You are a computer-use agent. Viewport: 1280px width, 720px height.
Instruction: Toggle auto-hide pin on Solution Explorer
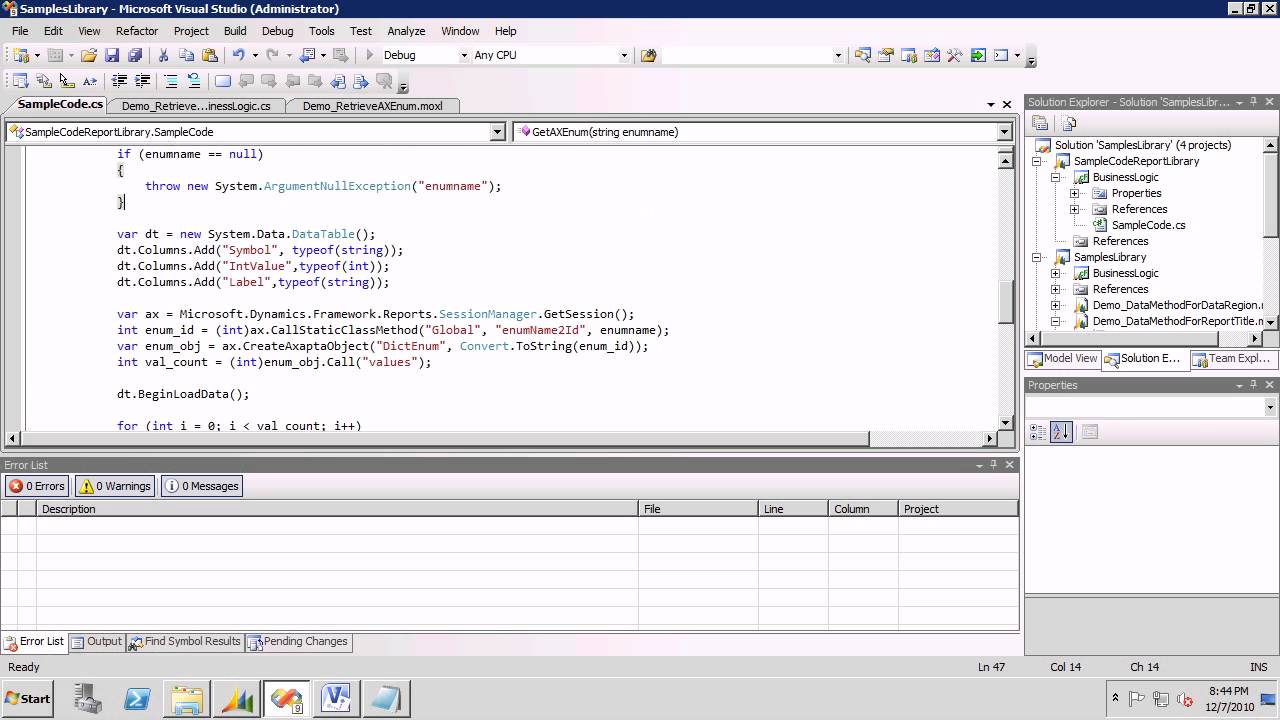click(x=1253, y=102)
